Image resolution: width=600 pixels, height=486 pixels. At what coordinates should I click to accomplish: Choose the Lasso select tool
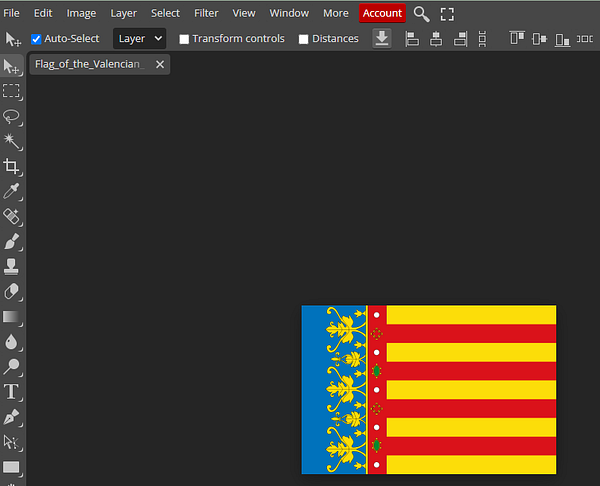(x=11, y=116)
